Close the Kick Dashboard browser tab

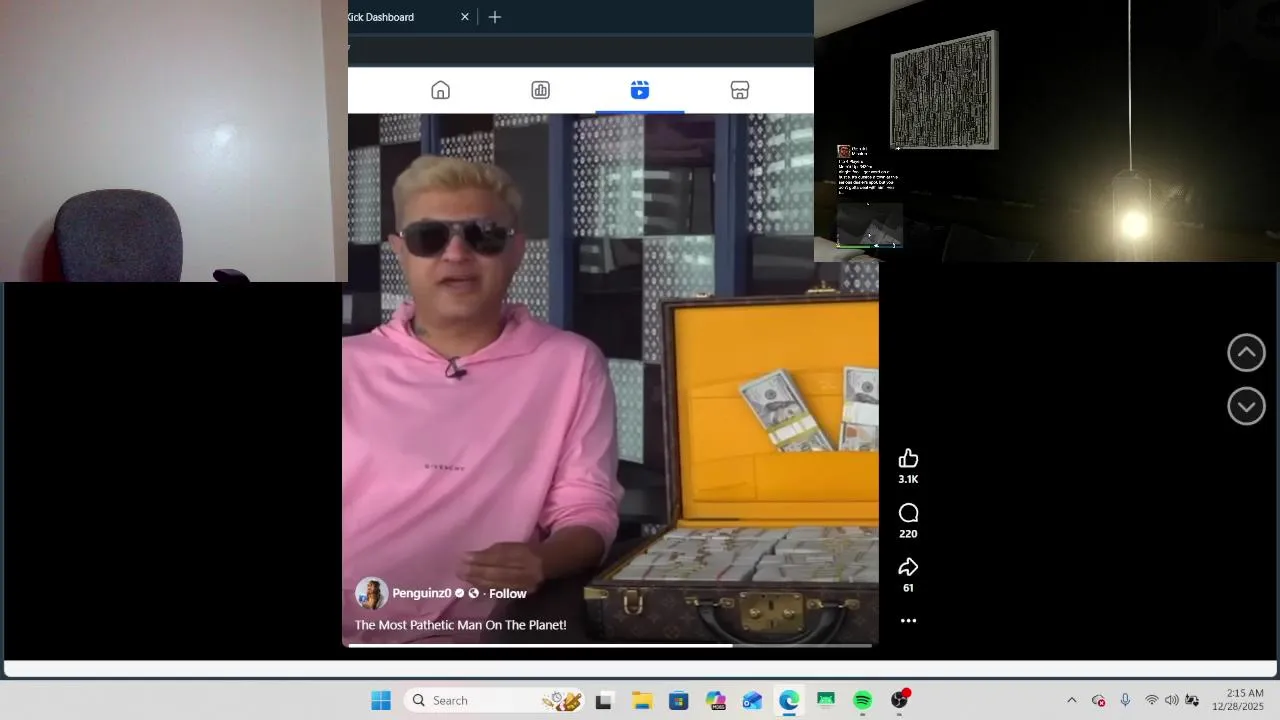pyautogui.click(x=464, y=17)
